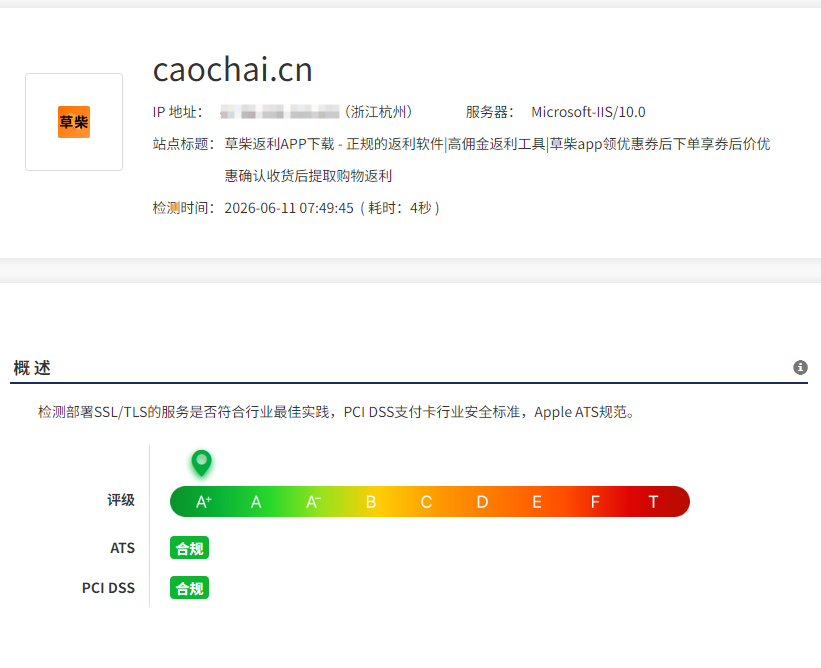Click the A+ grade on rating bar
821x668 pixels.
(x=204, y=502)
